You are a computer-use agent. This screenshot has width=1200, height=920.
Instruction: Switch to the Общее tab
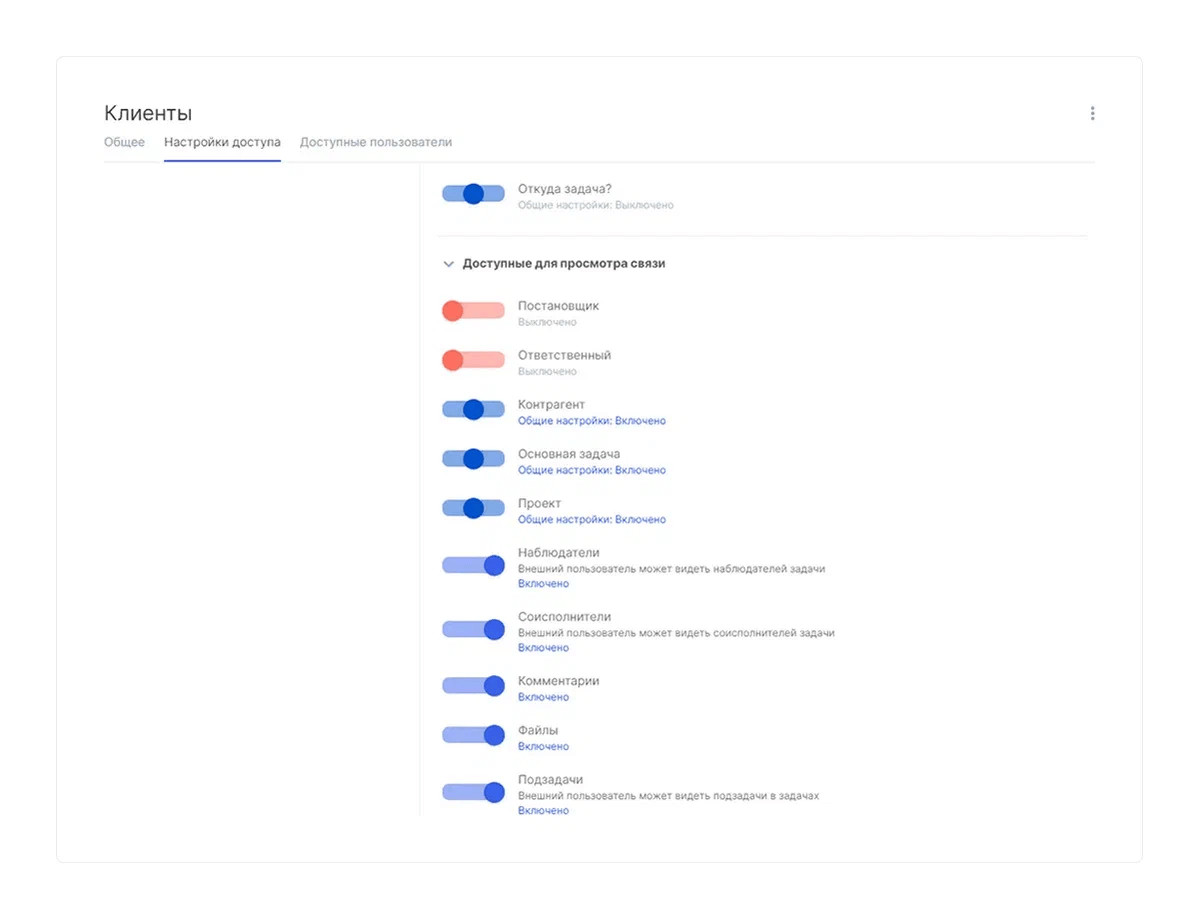pyautogui.click(x=124, y=142)
